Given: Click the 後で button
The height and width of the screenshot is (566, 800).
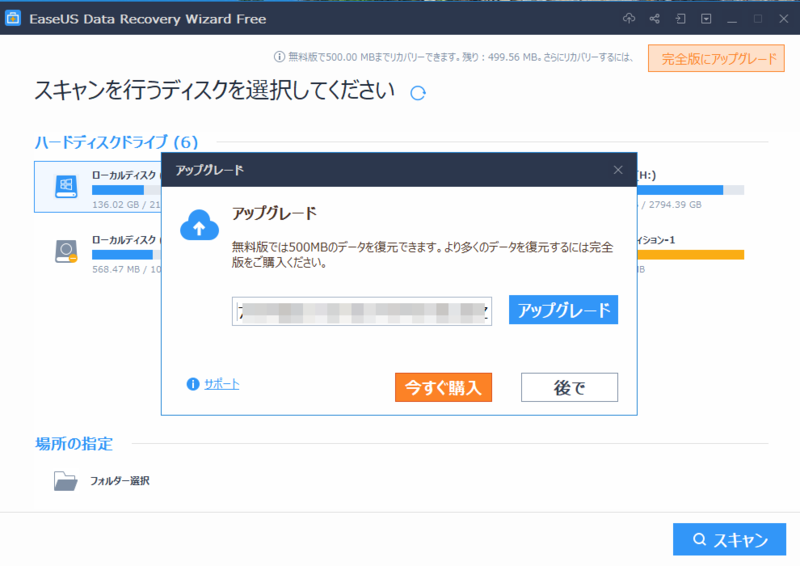Looking at the screenshot, I should [x=569, y=387].
